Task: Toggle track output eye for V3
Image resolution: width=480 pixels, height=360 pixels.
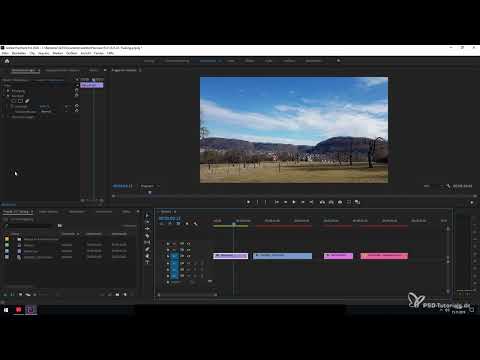Action: click(189, 244)
